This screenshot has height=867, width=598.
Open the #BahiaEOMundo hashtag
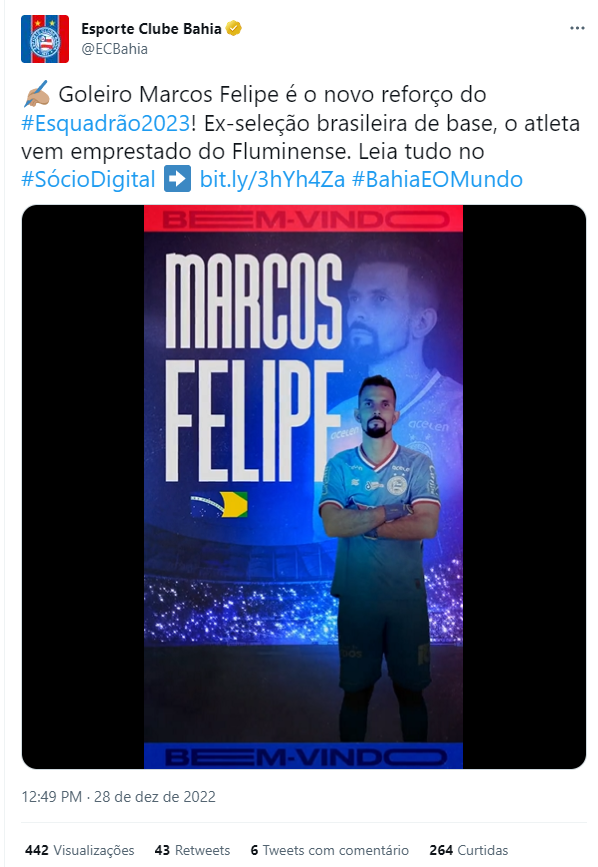tap(437, 180)
